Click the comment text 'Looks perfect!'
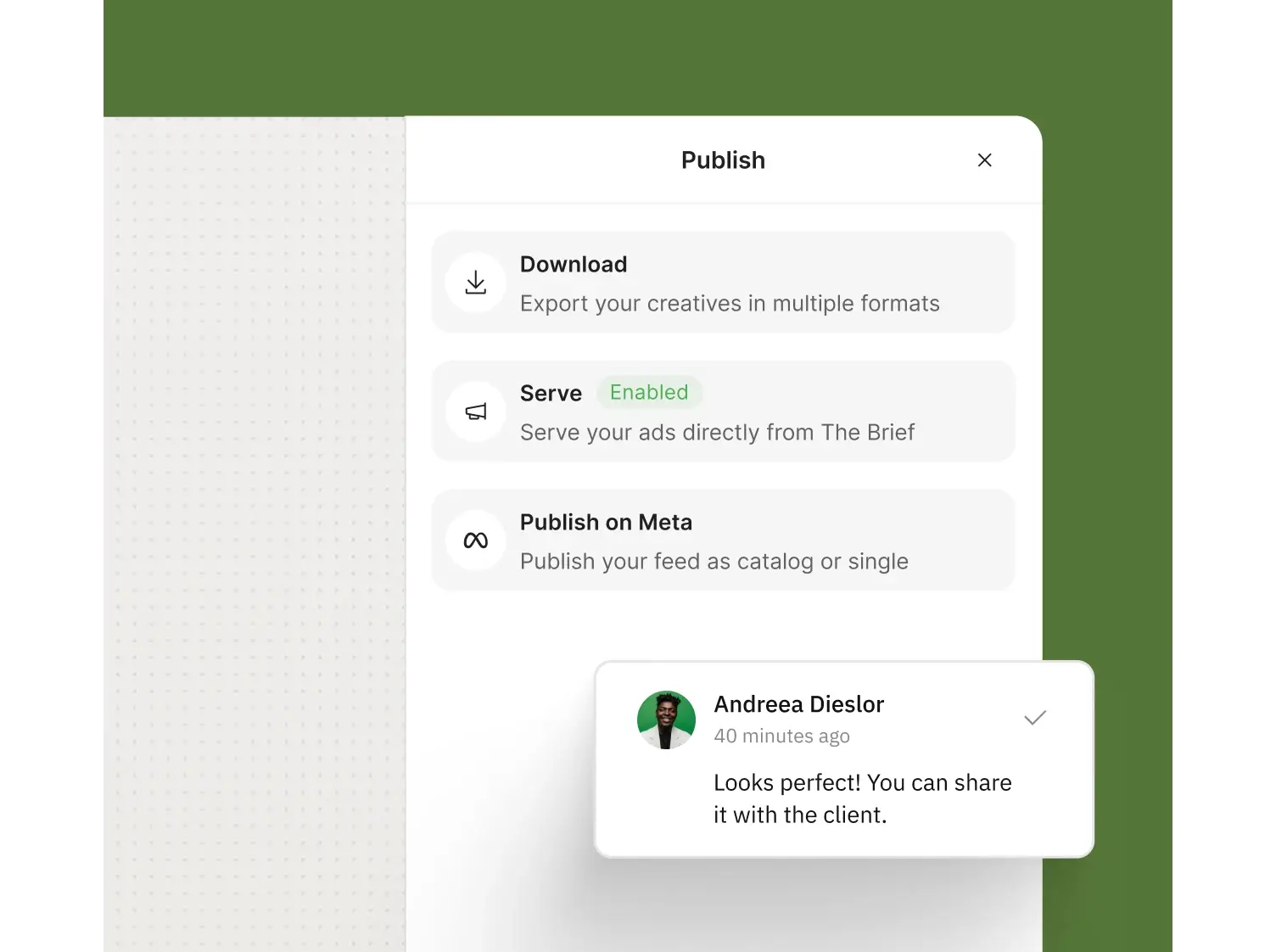This screenshot has height=952, width=1276. tap(787, 782)
